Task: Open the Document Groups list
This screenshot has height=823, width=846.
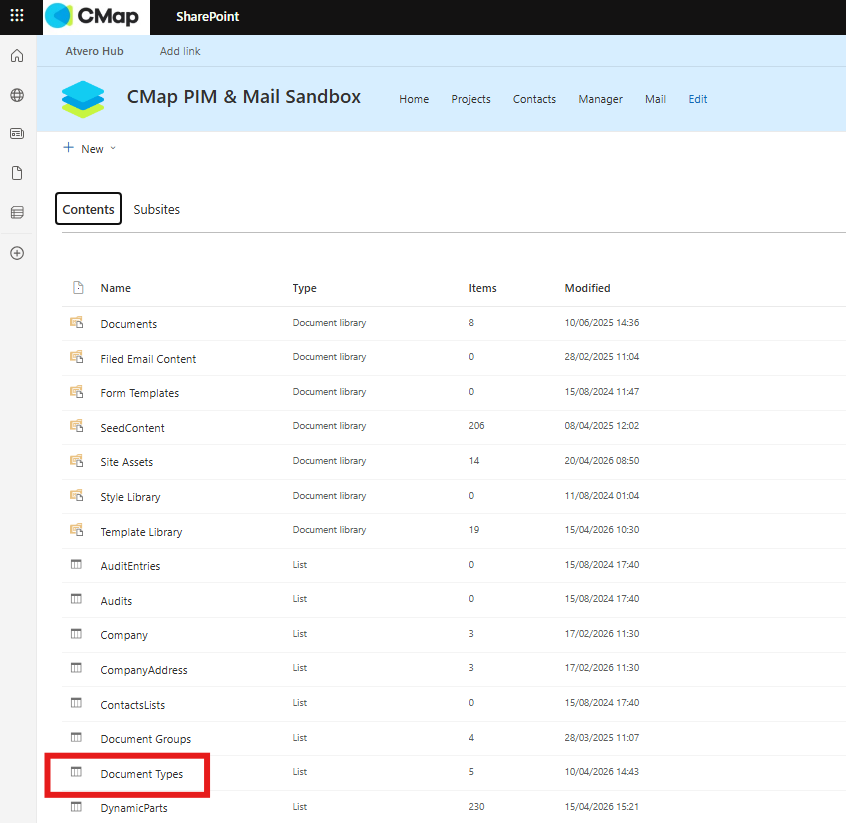Action: click(145, 739)
